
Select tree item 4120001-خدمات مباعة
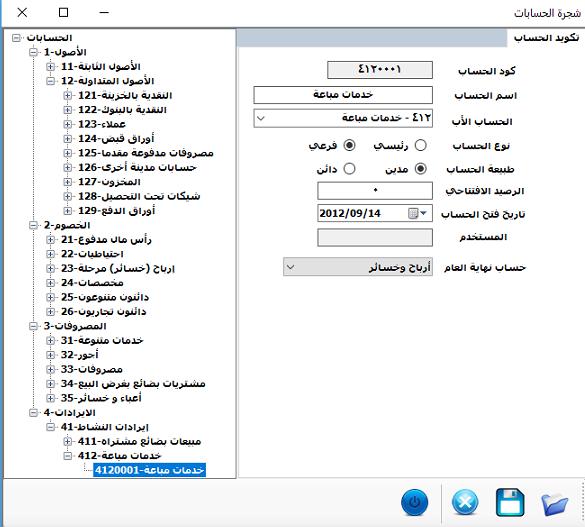pyautogui.click(x=149, y=470)
